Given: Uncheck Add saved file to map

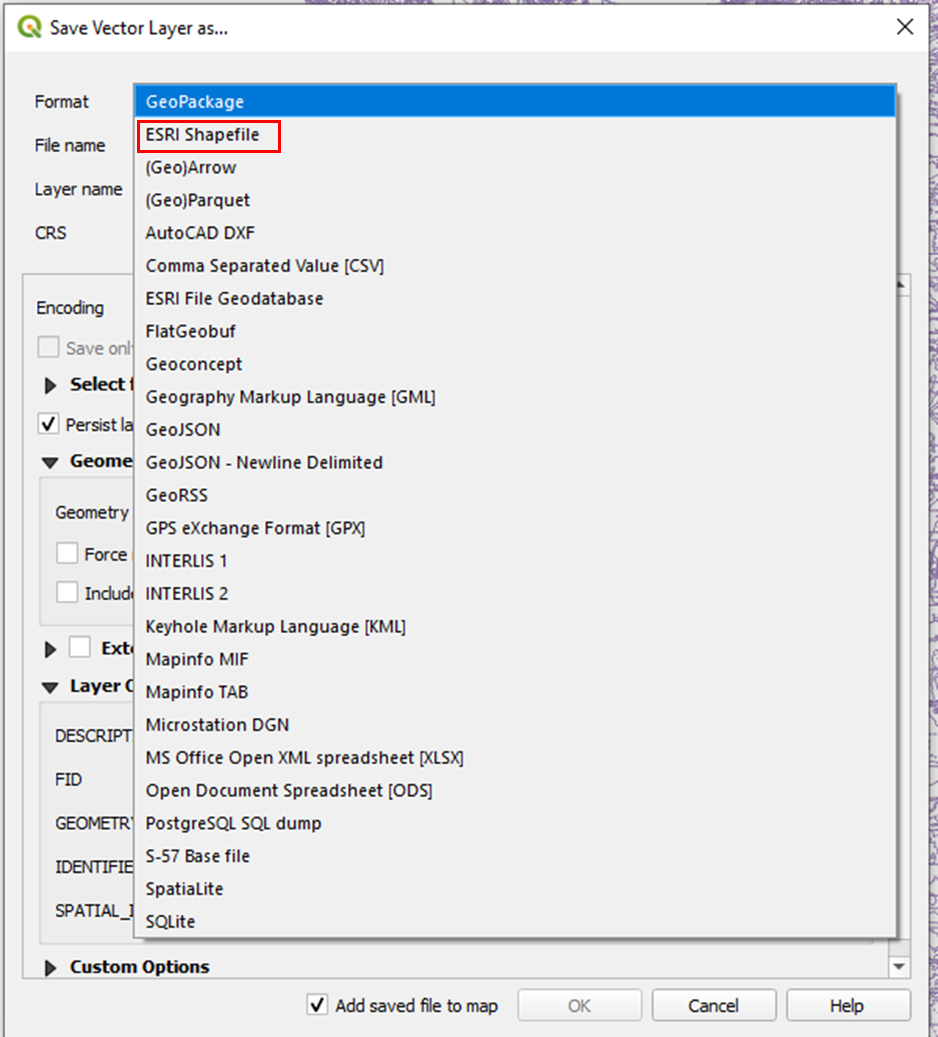Looking at the screenshot, I should point(318,1005).
